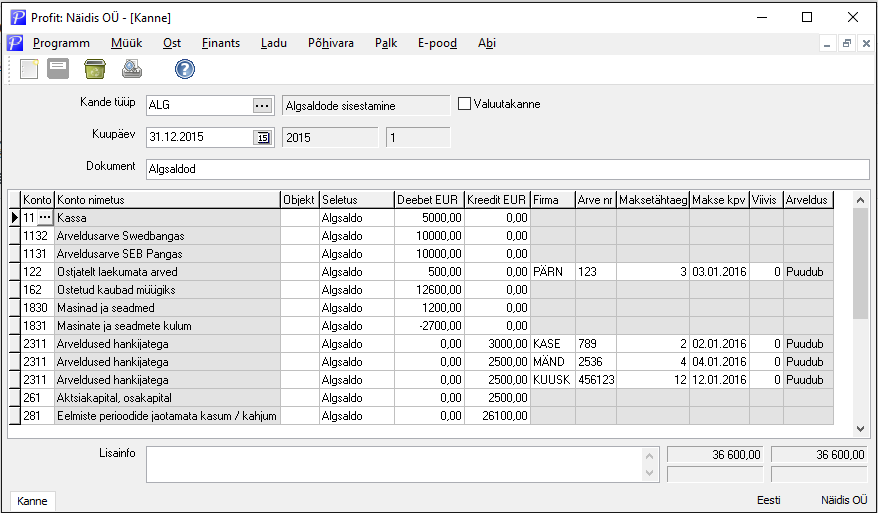
Task: Click the Konto nimetus column header
Action: (167, 200)
